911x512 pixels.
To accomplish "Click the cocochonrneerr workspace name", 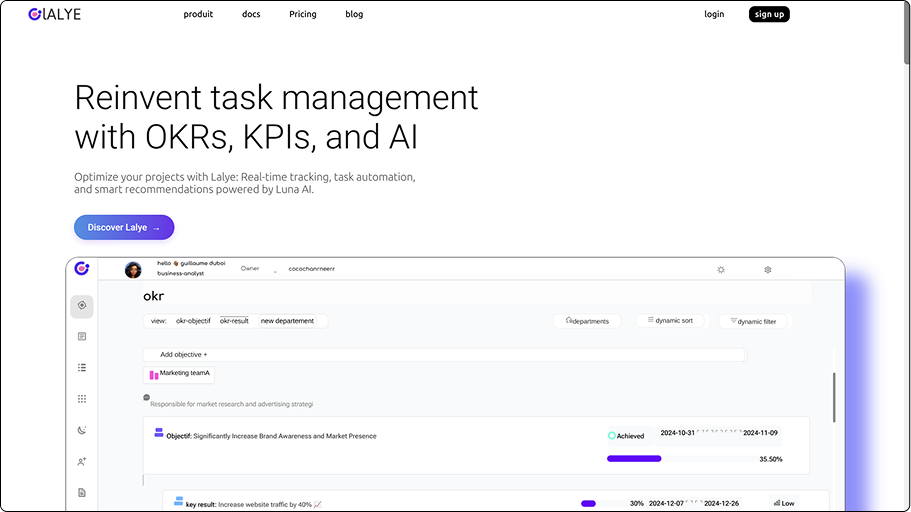I will pos(311,269).
